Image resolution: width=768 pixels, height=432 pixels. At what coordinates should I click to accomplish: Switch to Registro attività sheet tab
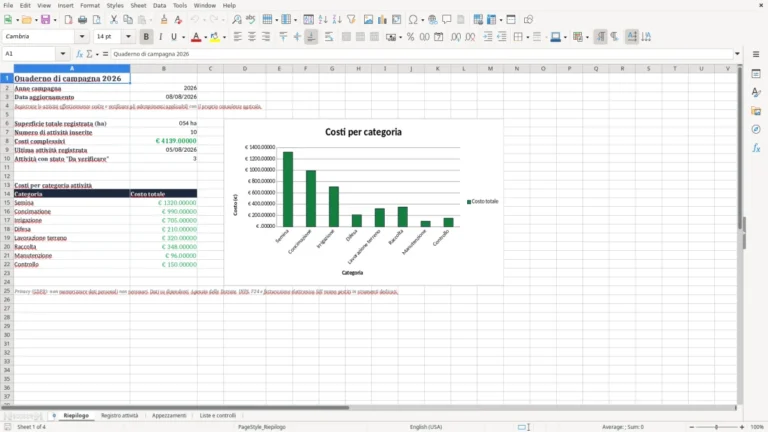pos(120,415)
